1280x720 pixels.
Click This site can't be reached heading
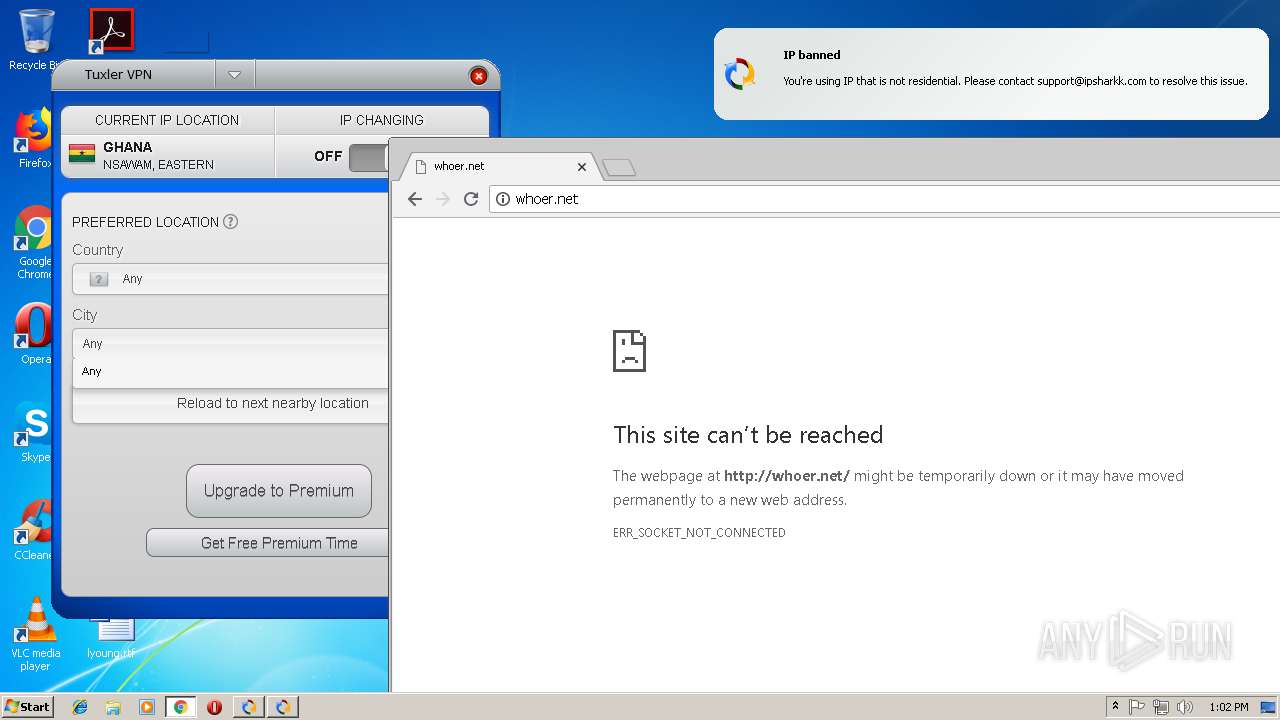[748, 435]
